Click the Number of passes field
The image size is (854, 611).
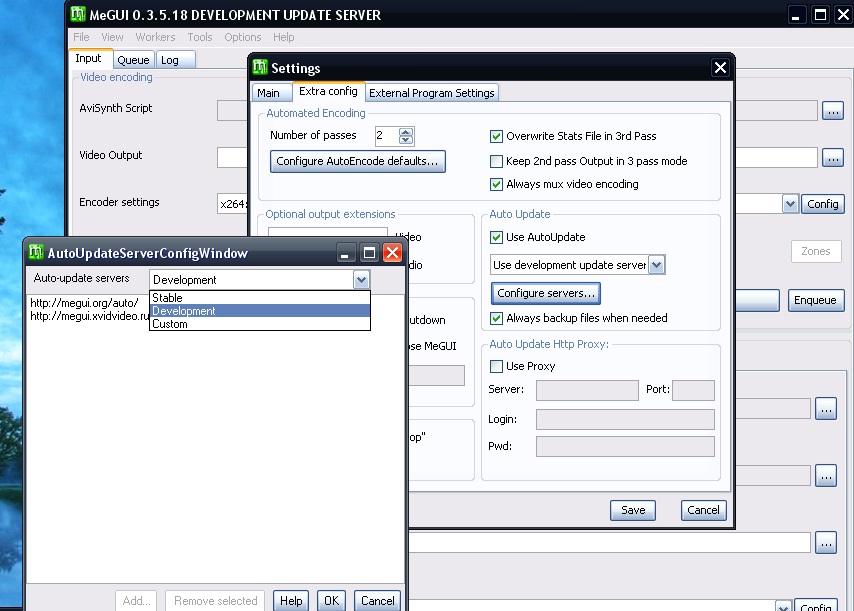click(x=387, y=136)
